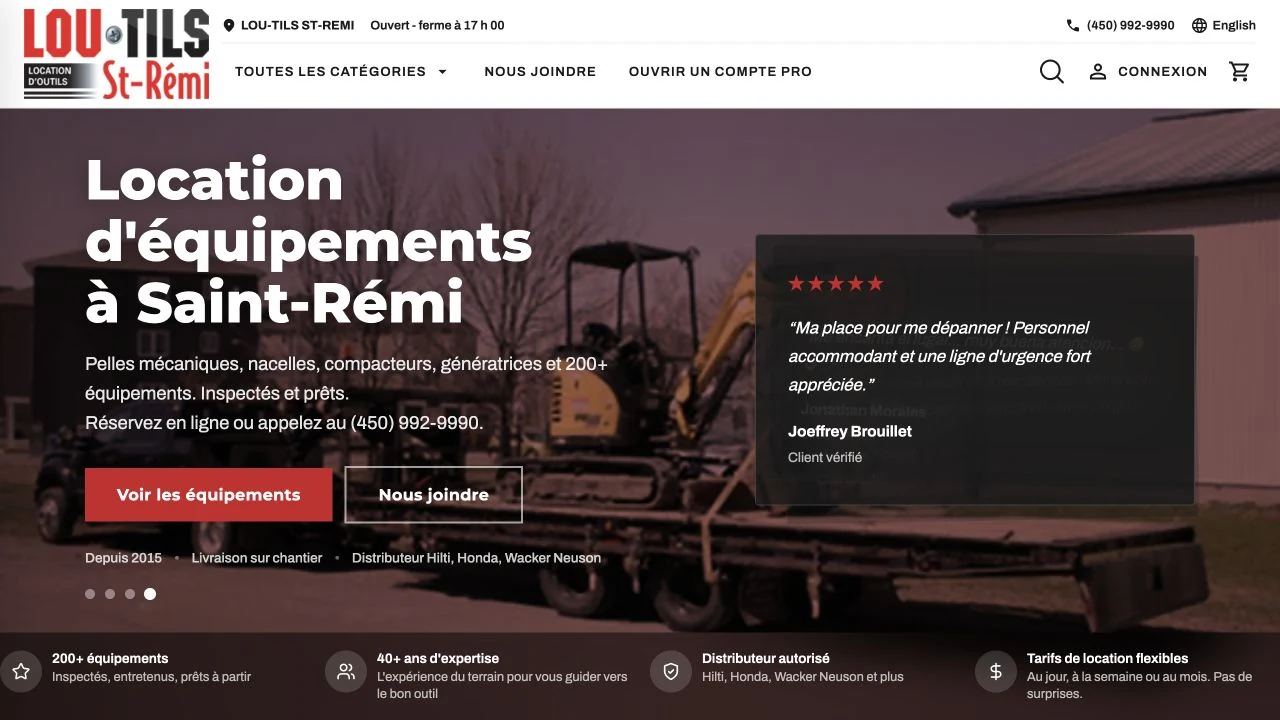Open the Nous joindre menu item
This screenshot has height=720, width=1280.
540,72
